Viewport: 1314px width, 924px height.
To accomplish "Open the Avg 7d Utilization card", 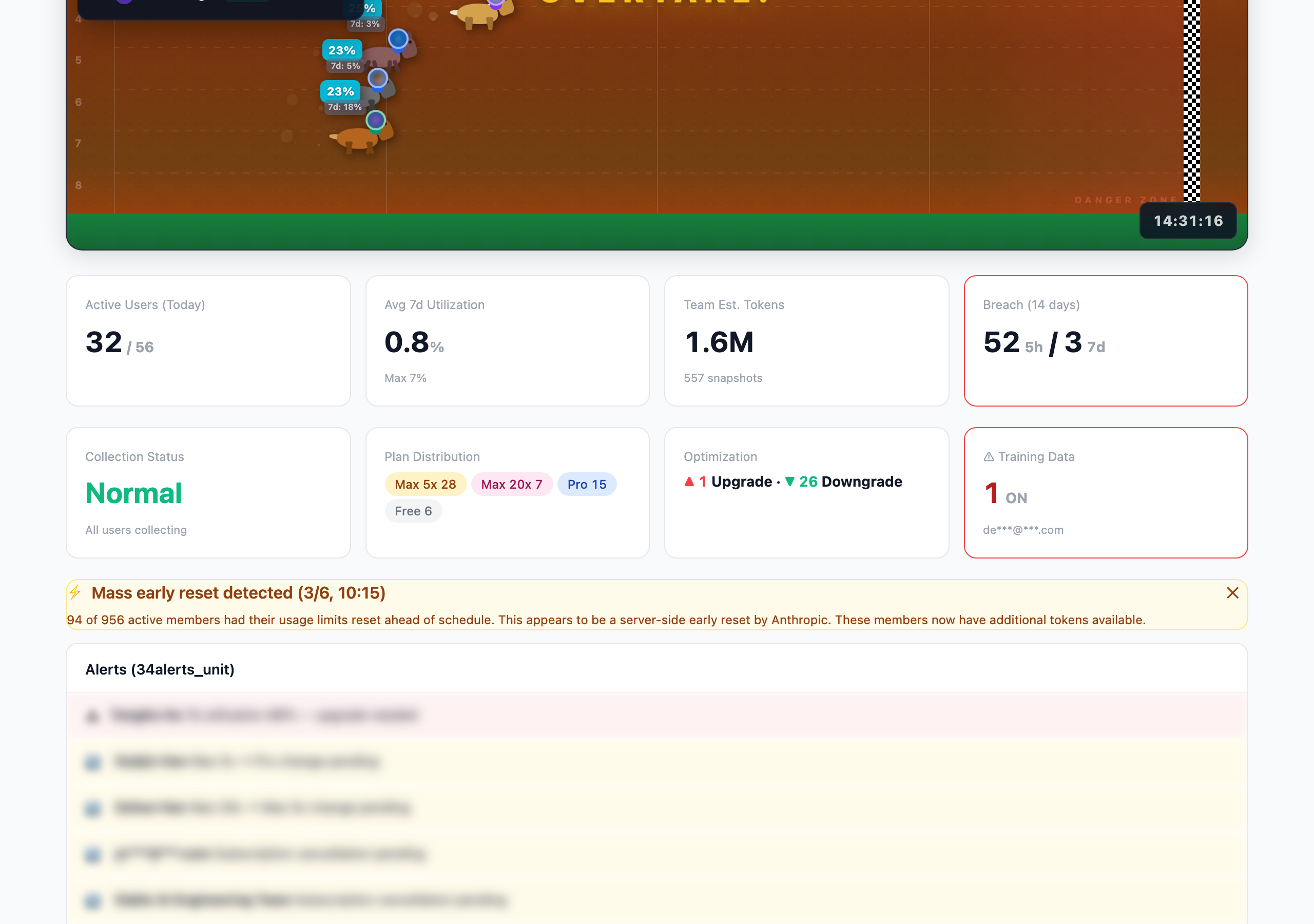I will [x=508, y=341].
